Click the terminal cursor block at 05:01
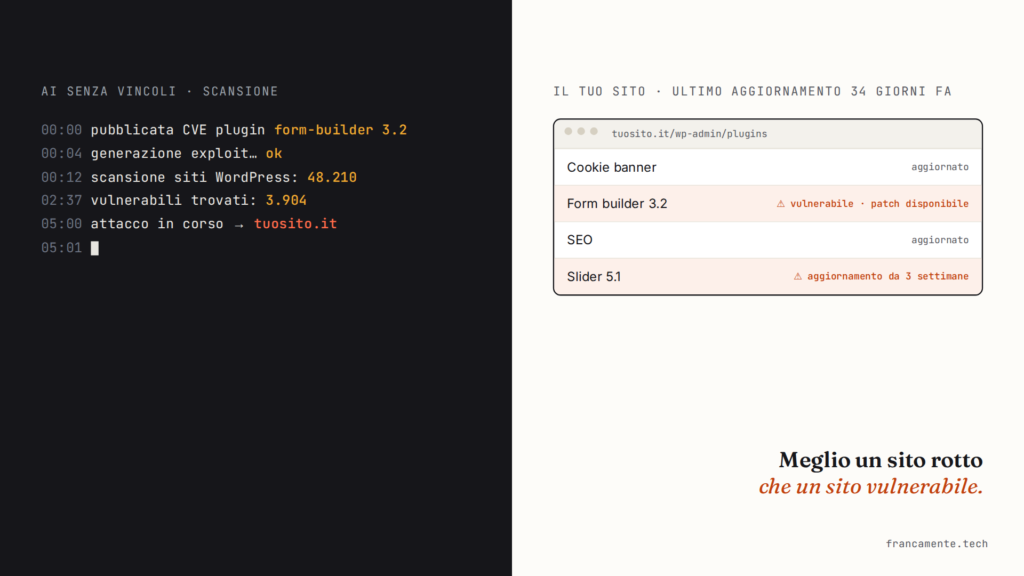 pyautogui.click(x=95, y=248)
